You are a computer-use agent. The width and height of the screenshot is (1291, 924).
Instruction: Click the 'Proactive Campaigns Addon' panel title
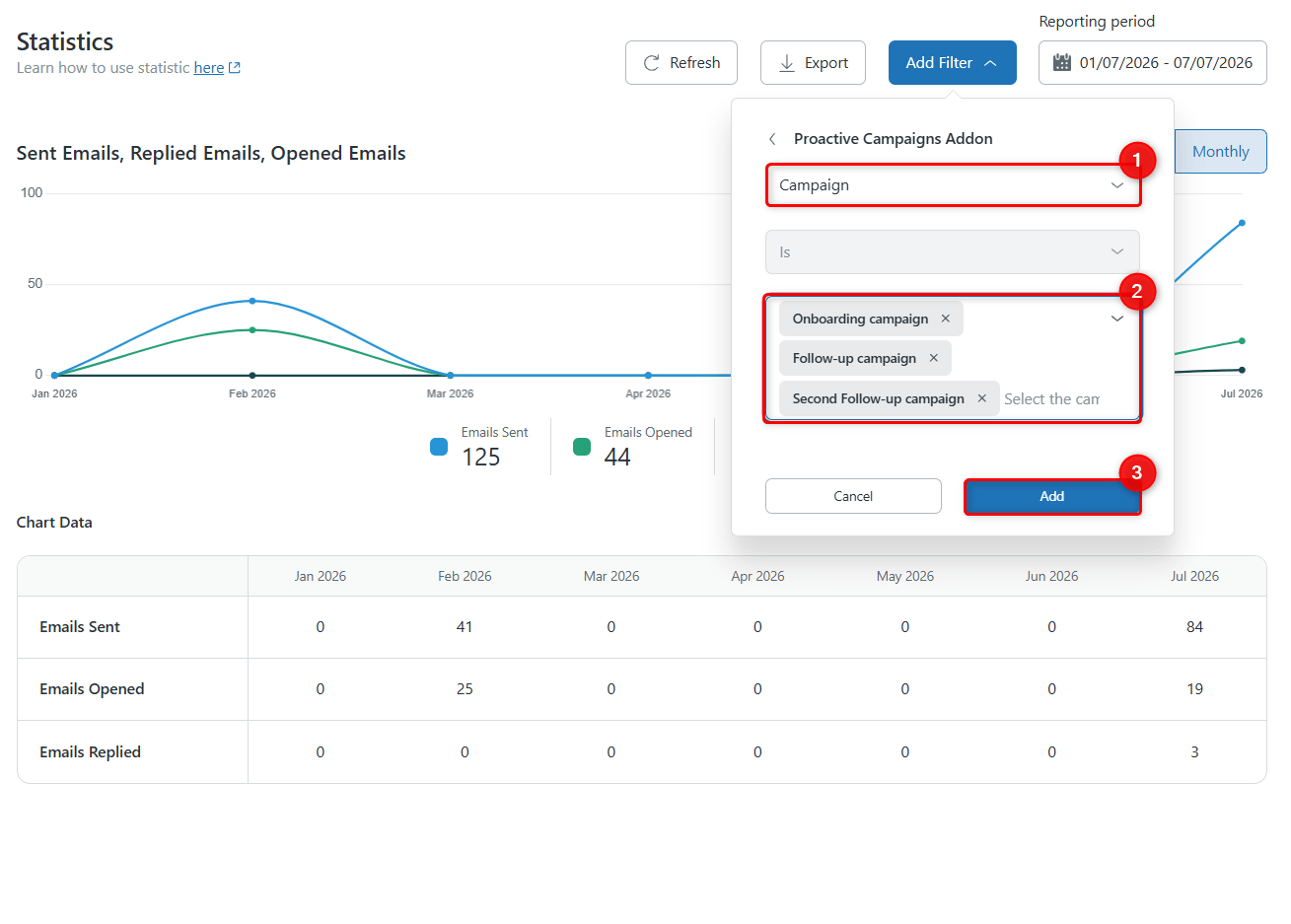pos(894,139)
